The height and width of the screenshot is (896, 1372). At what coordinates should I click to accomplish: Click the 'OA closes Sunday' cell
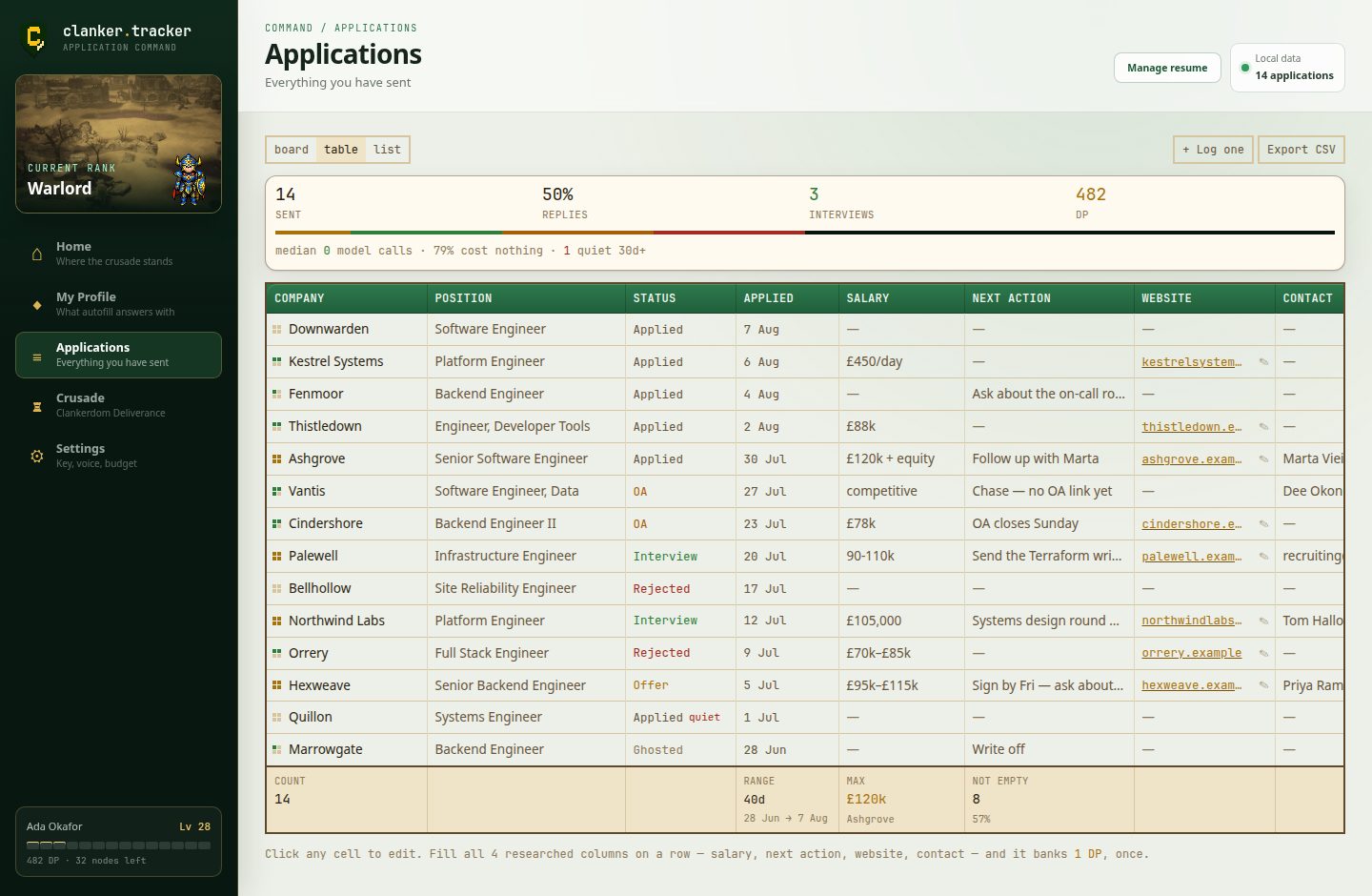tap(1049, 524)
